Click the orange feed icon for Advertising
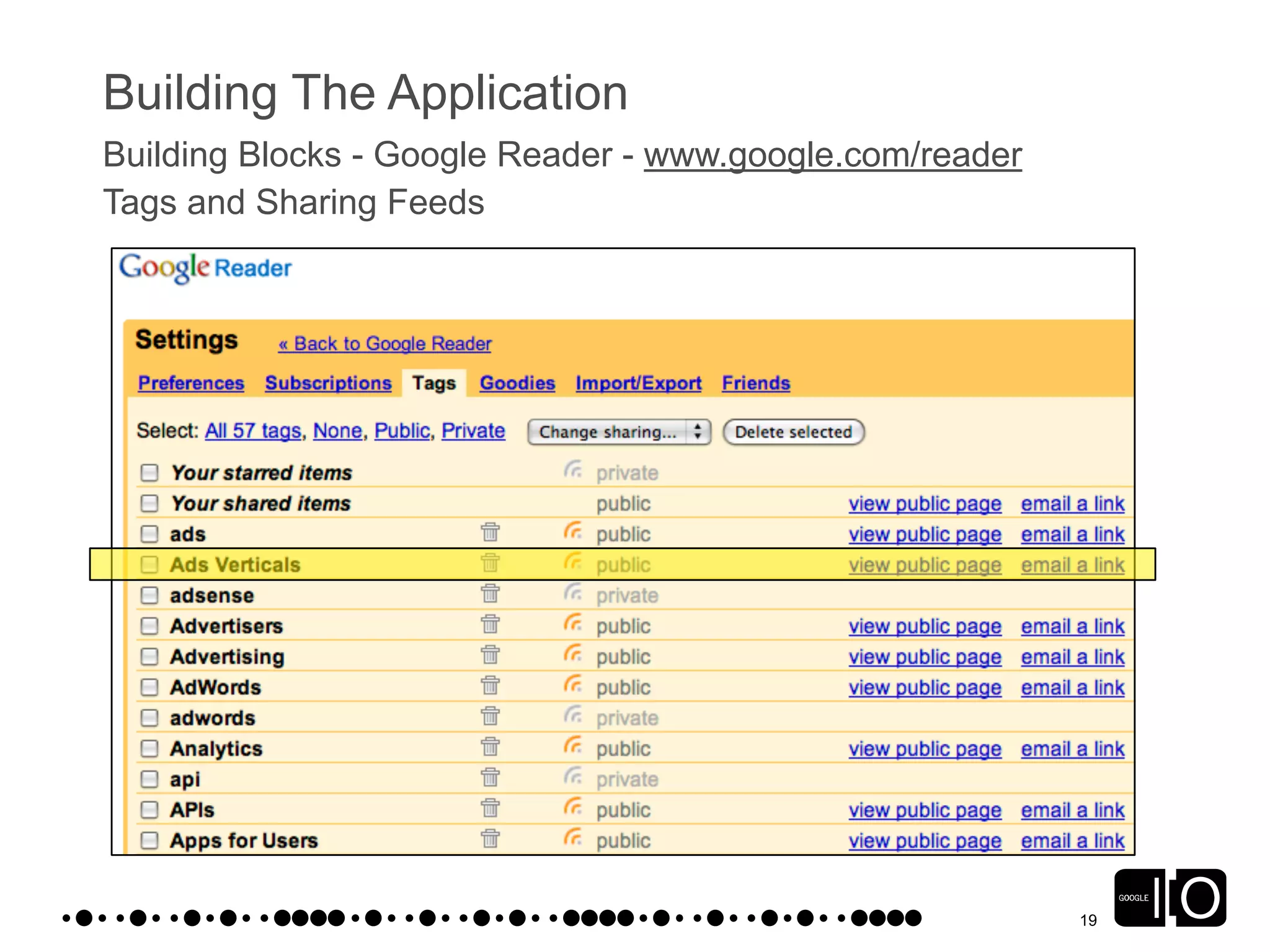Screen dimensions: 1270x952 click(x=573, y=654)
